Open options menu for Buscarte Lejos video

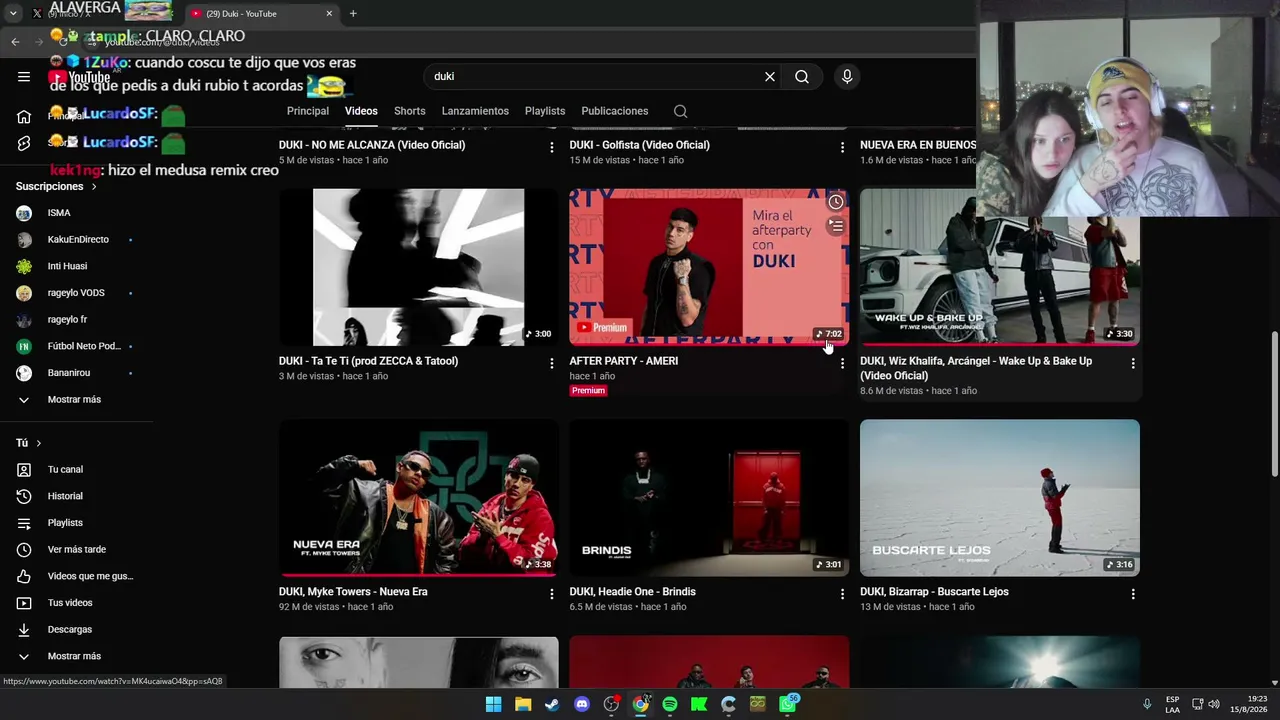point(1133,594)
